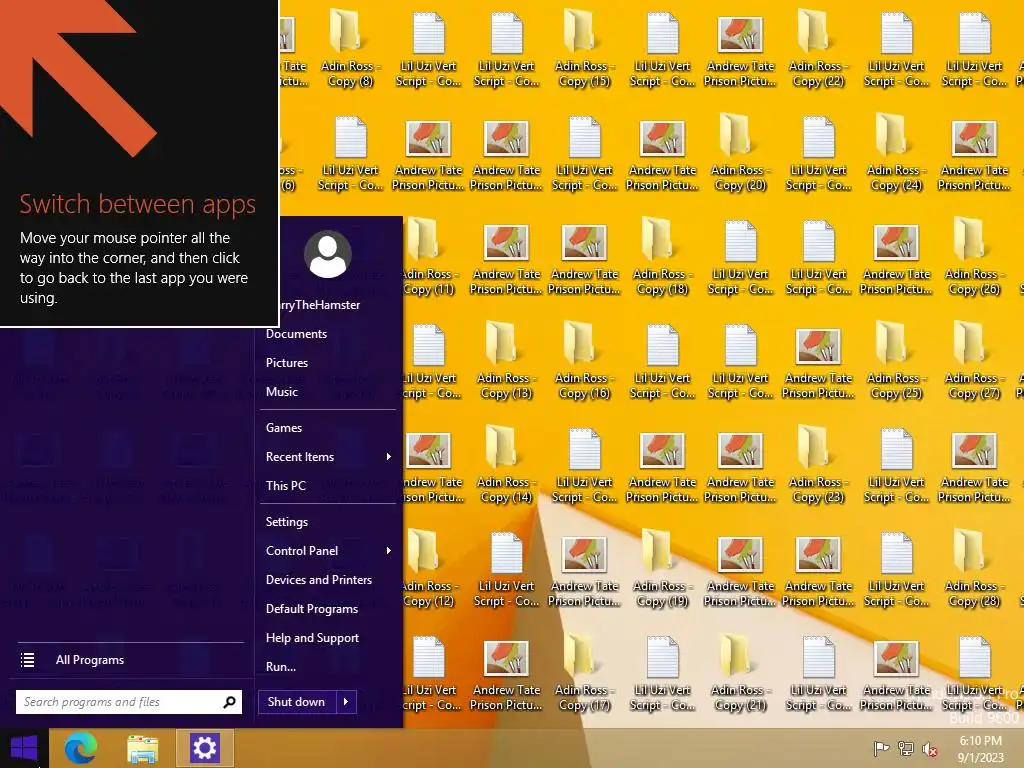Expand the Recent Items submenu arrow

click(x=389, y=456)
